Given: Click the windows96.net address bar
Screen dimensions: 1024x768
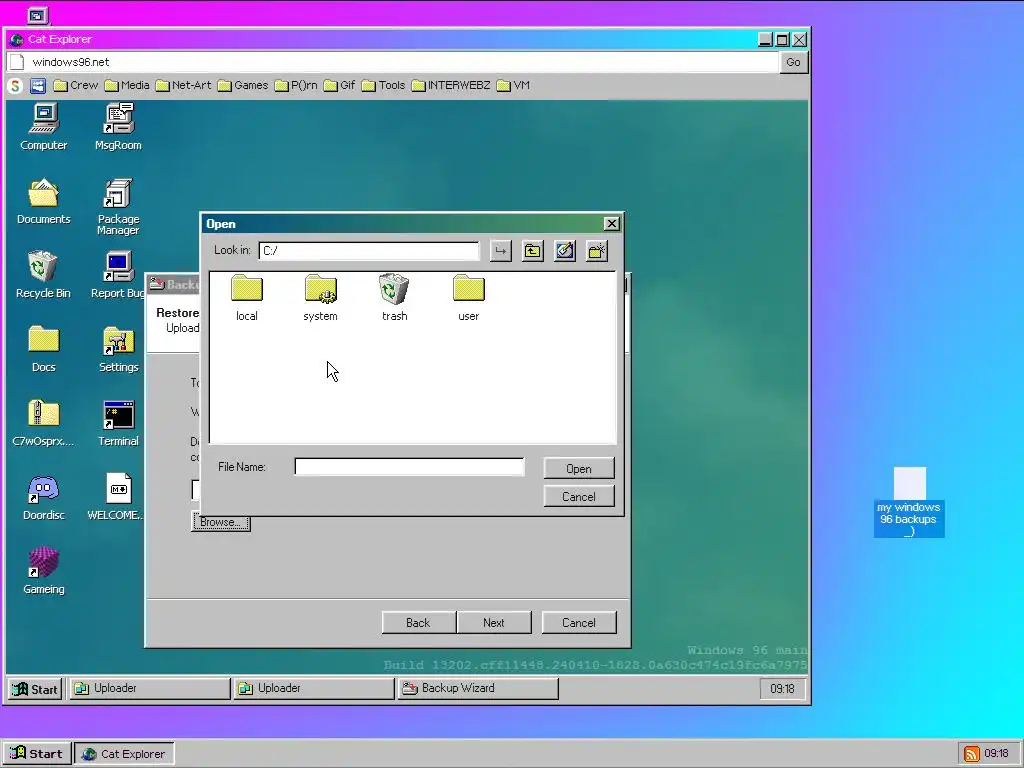Looking at the screenshot, I should (x=393, y=62).
